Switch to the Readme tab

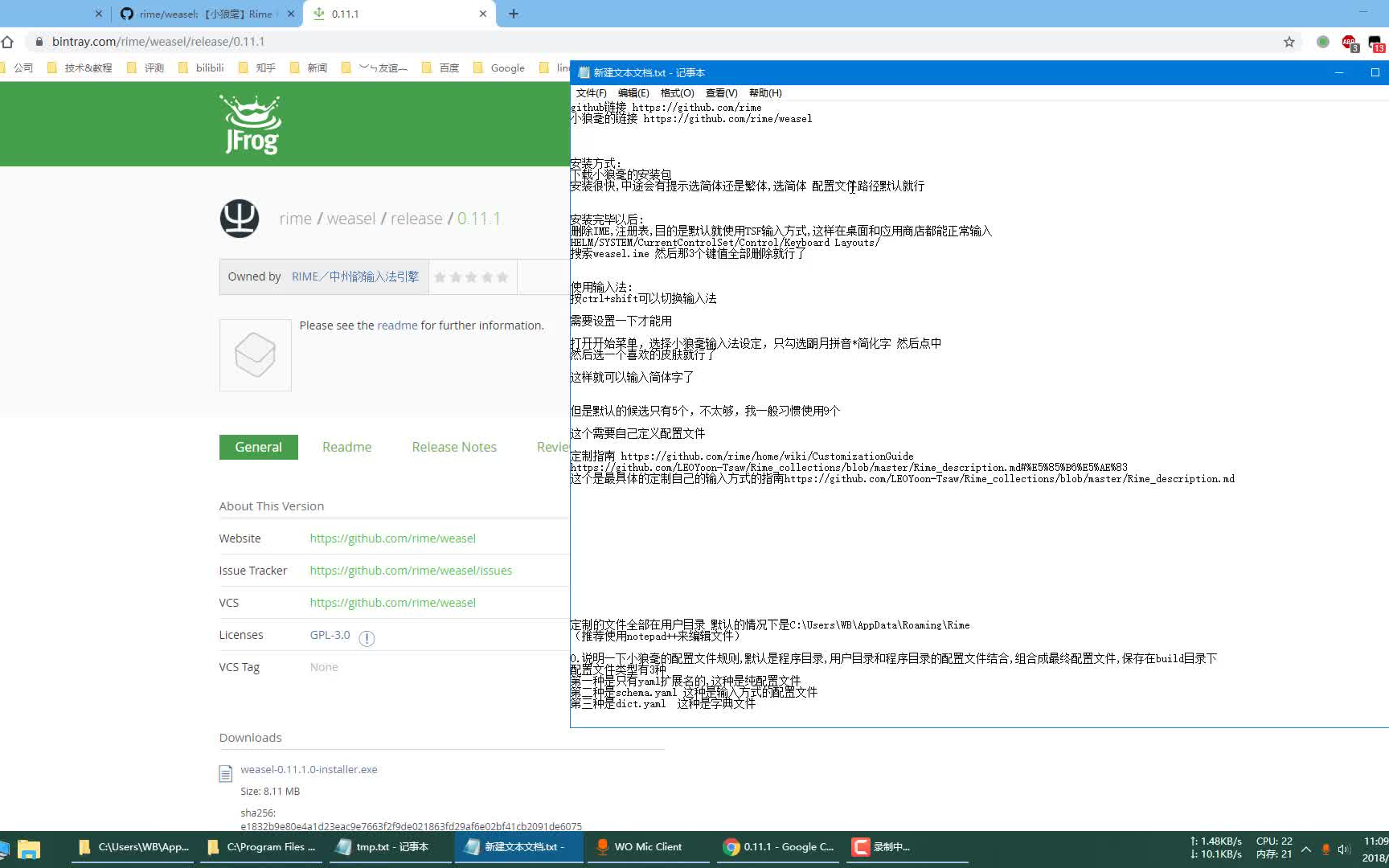click(347, 447)
